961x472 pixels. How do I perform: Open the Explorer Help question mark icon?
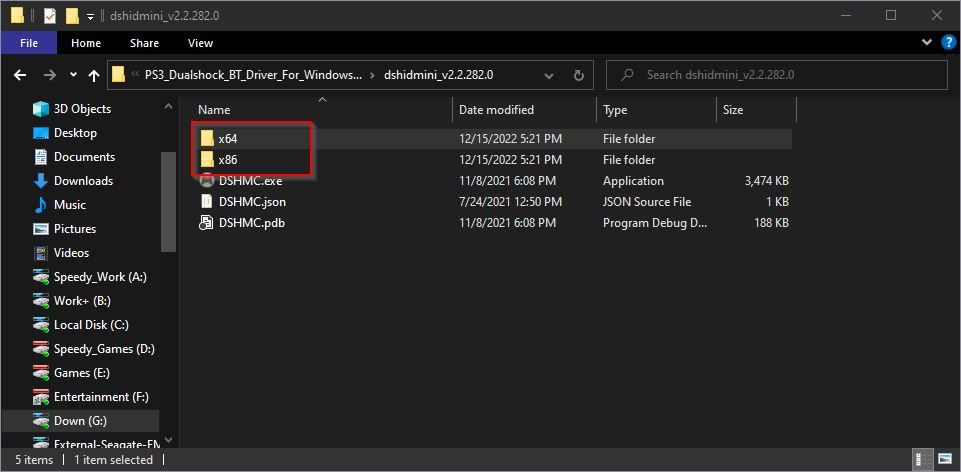(948, 43)
